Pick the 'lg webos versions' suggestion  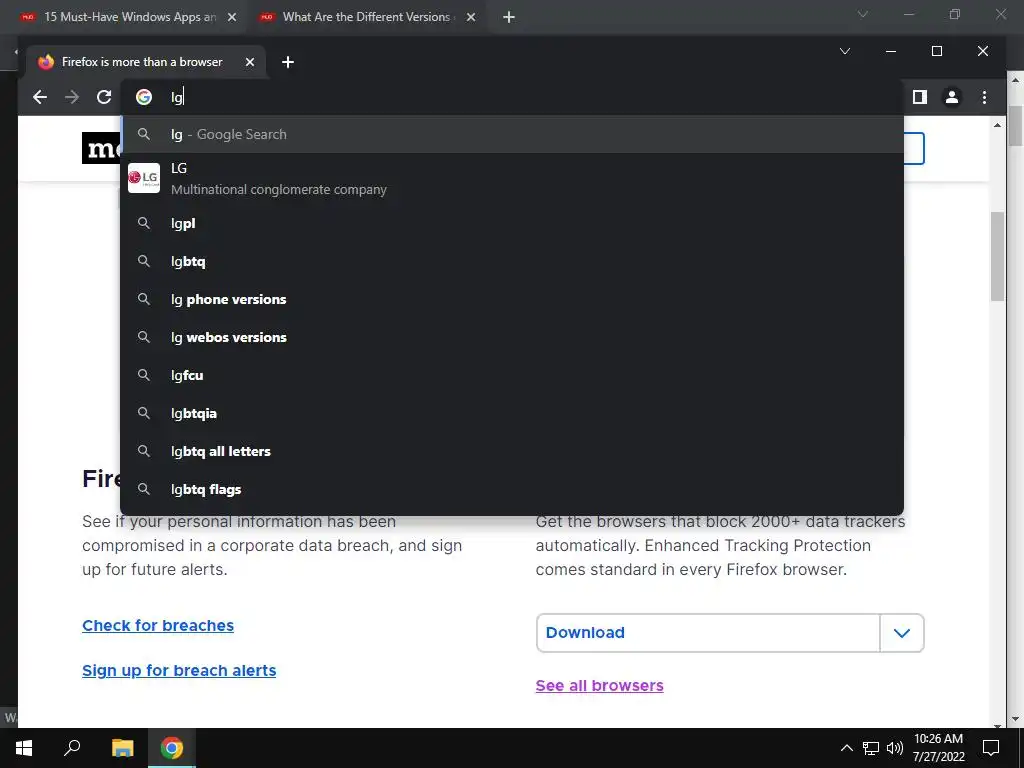click(512, 337)
